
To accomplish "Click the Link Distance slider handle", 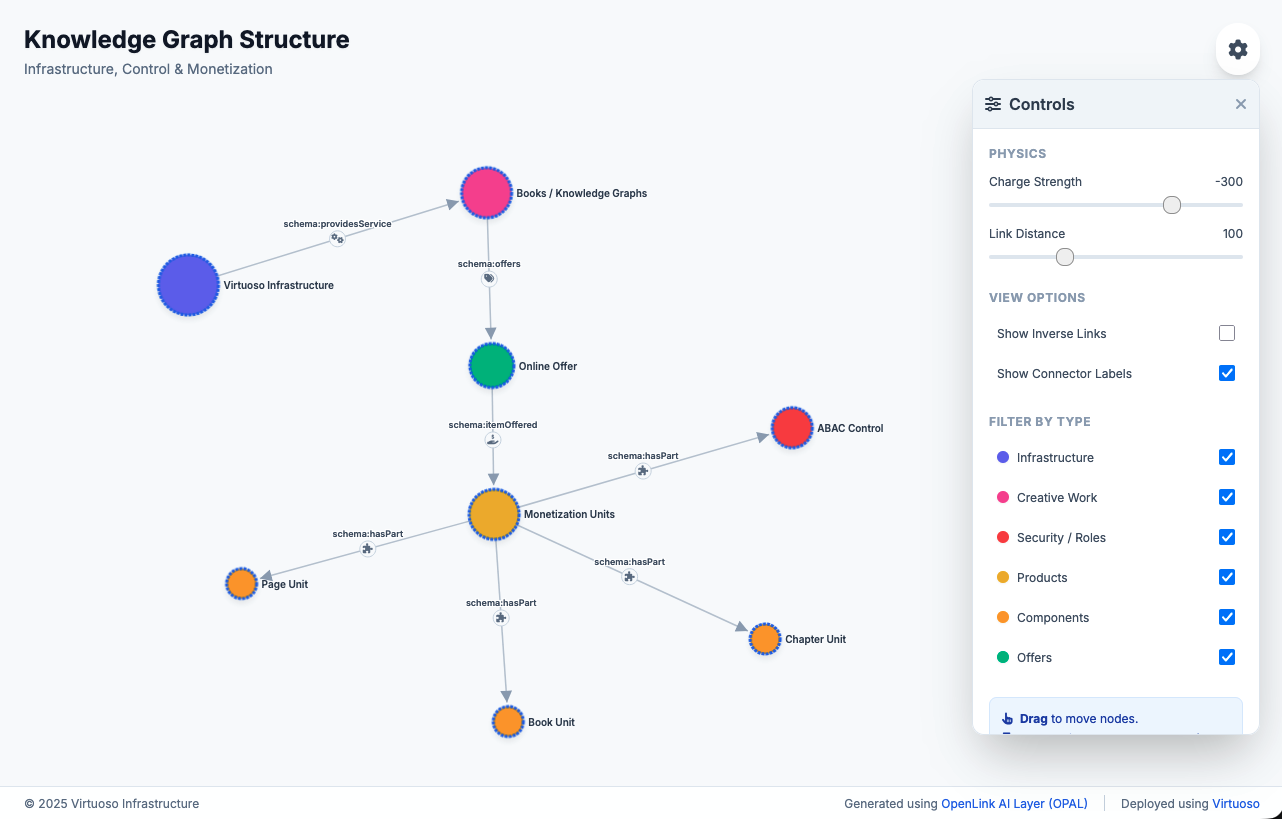I will pyautogui.click(x=1065, y=257).
